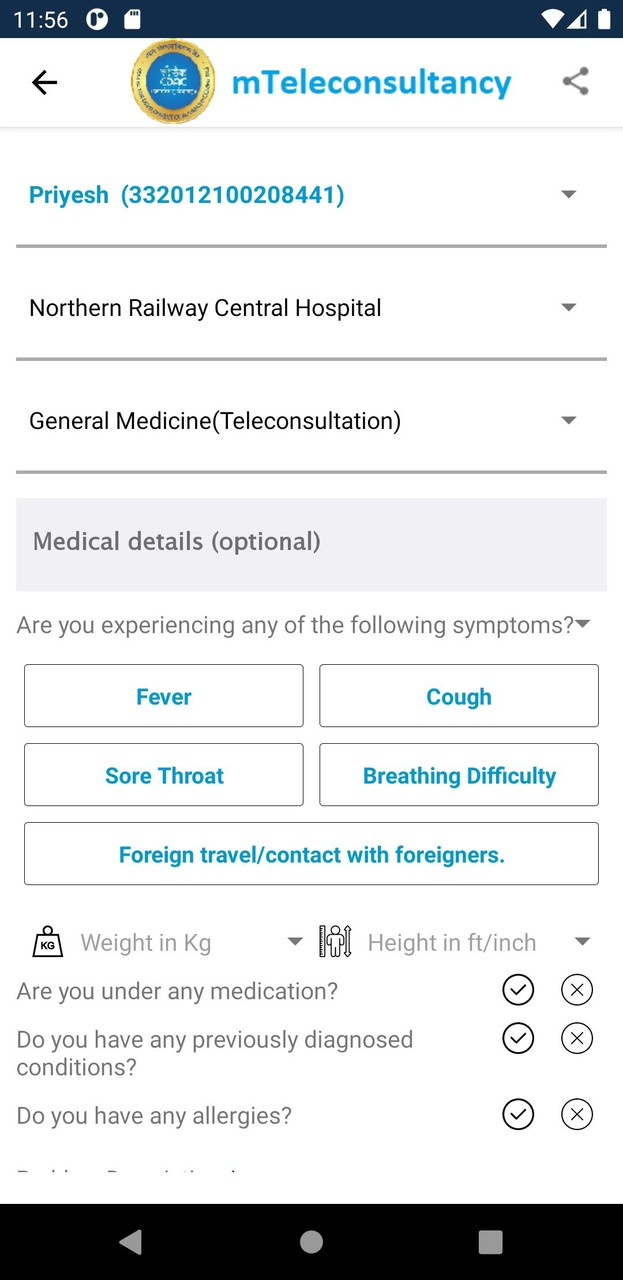Tap the back arrow icon
Screen dimensions: 623x1280
coord(44,82)
